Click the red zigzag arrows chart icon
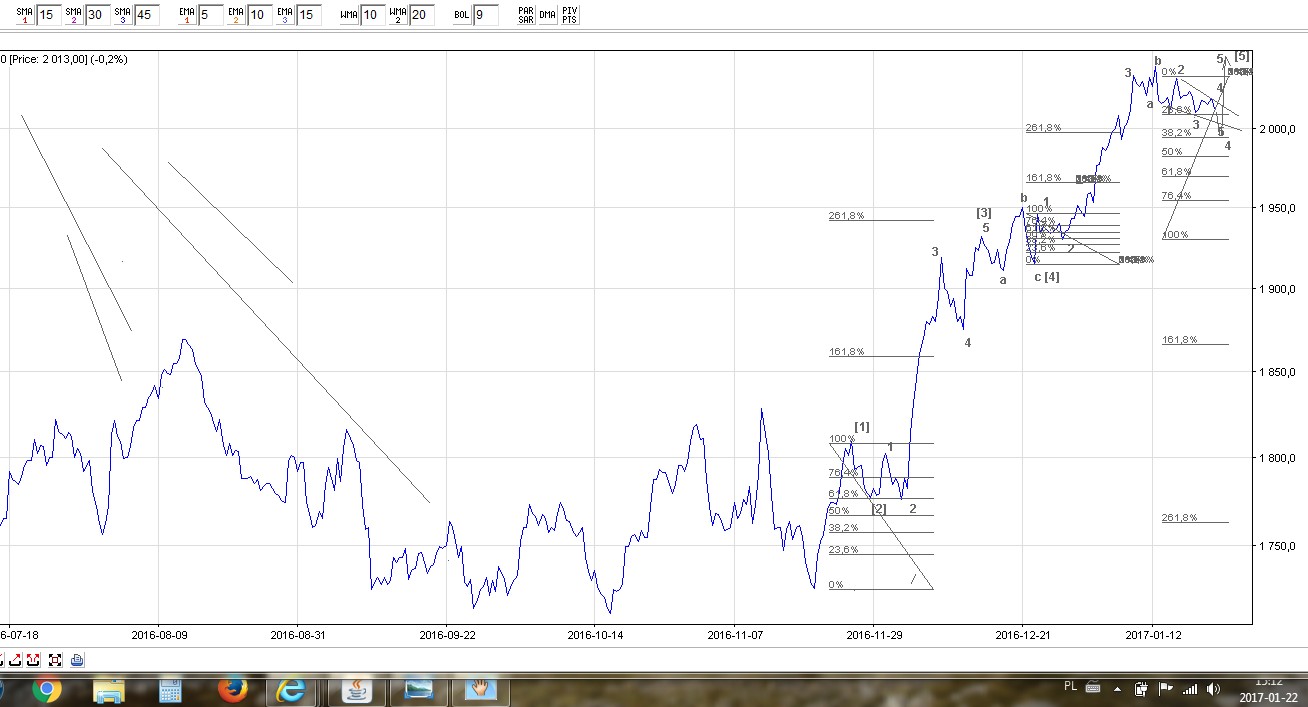Image resolution: width=1308 pixels, height=707 pixels. pyautogui.click(x=33, y=660)
